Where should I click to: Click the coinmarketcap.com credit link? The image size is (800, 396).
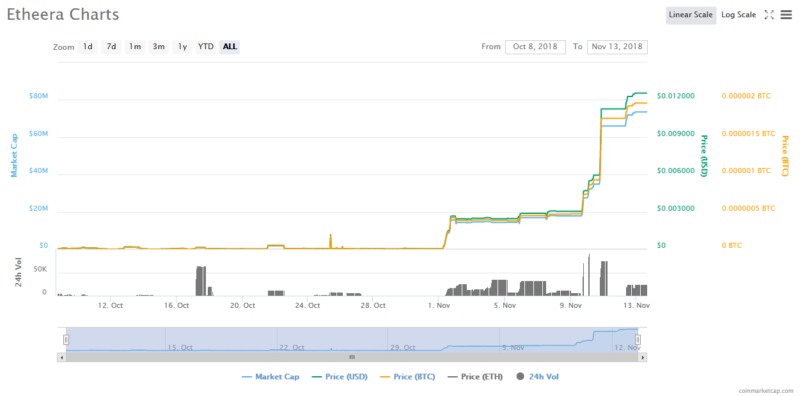(766, 390)
